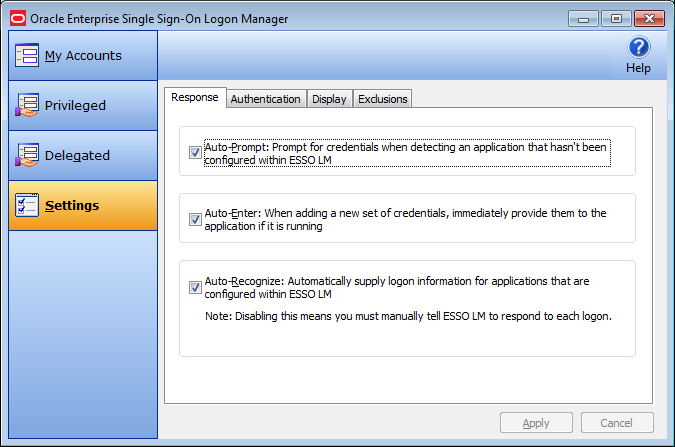Disable the Auto-Prompt checkbox
This screenshot has height=447, width=675.
point(195,153)
